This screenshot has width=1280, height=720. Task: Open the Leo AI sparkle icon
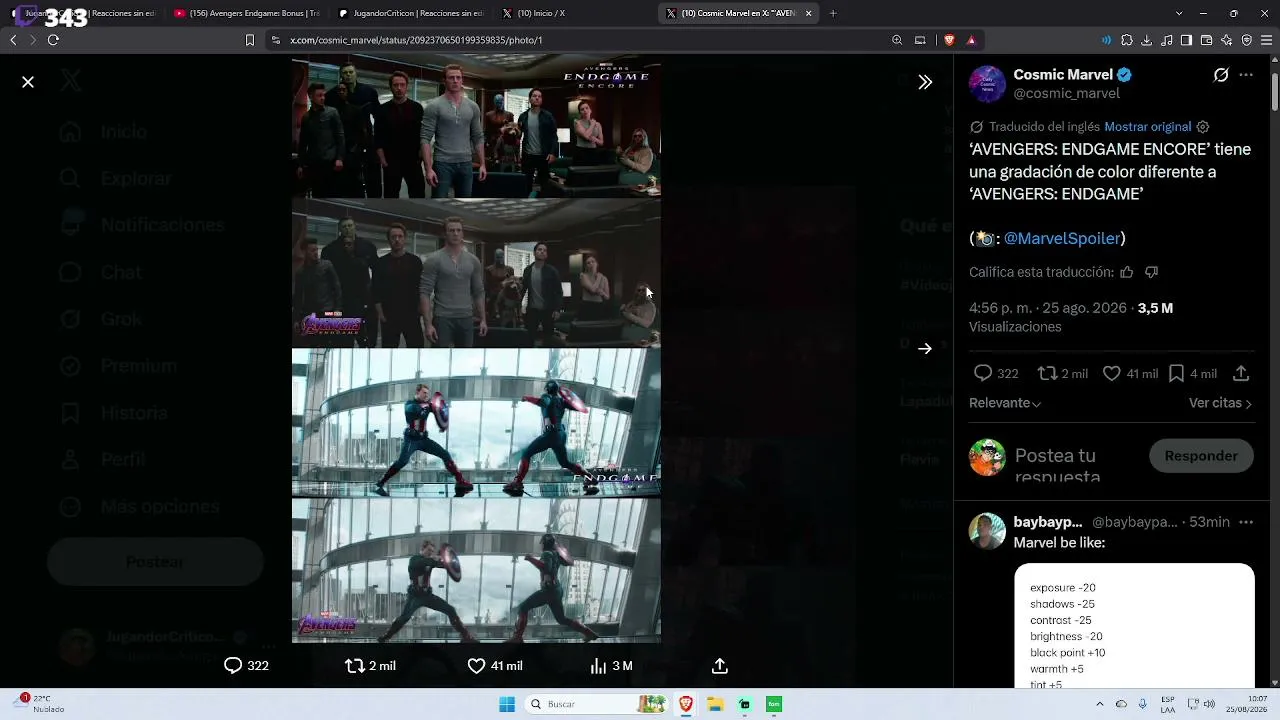[1227, 40]
